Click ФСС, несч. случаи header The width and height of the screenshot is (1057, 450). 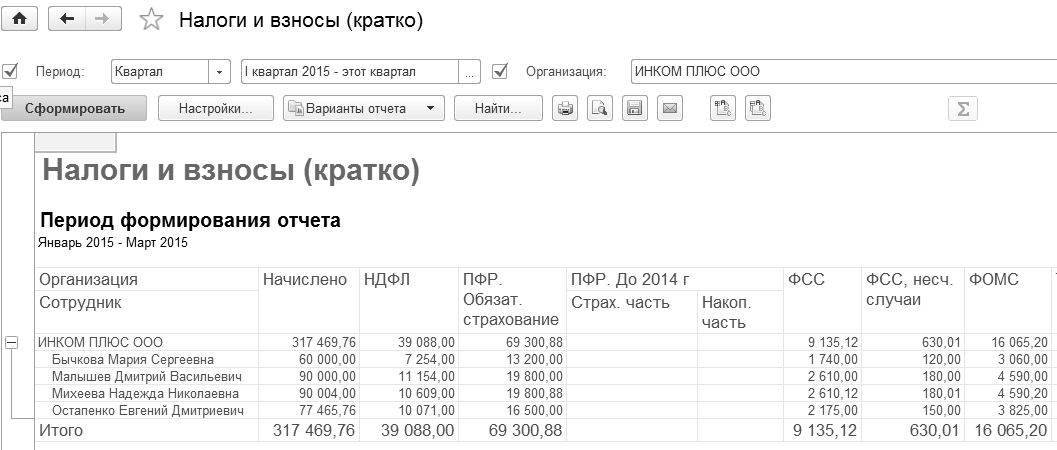pyautogui.click(x=909, y=290)
